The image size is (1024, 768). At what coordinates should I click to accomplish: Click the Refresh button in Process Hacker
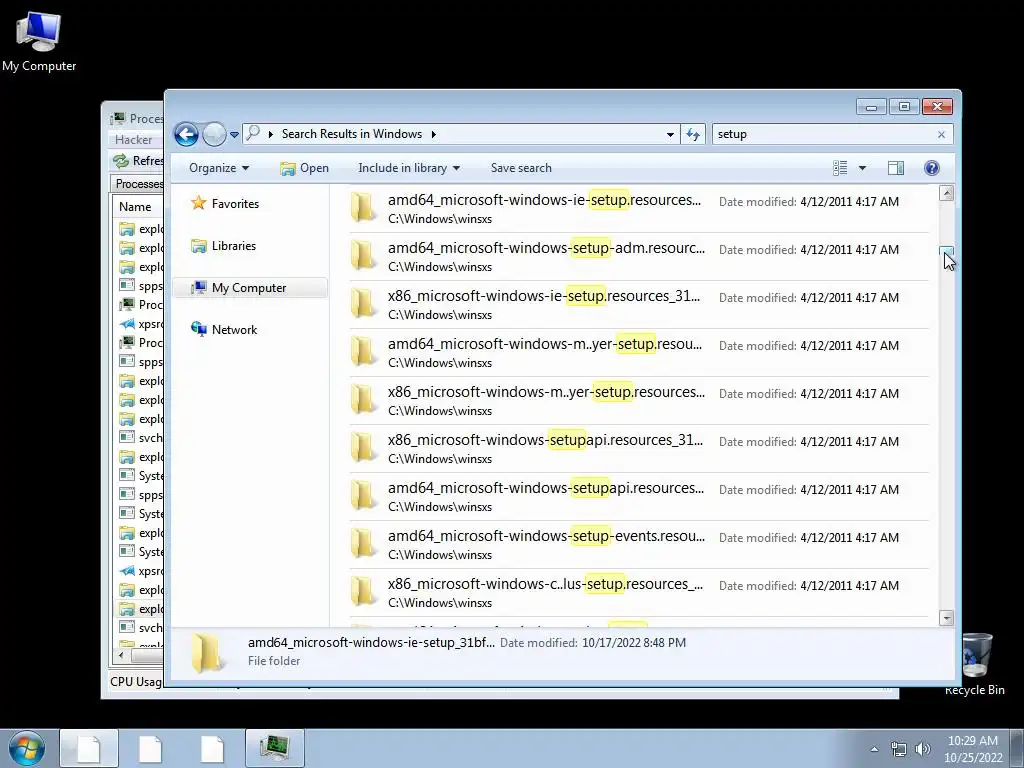coord(138,161)
